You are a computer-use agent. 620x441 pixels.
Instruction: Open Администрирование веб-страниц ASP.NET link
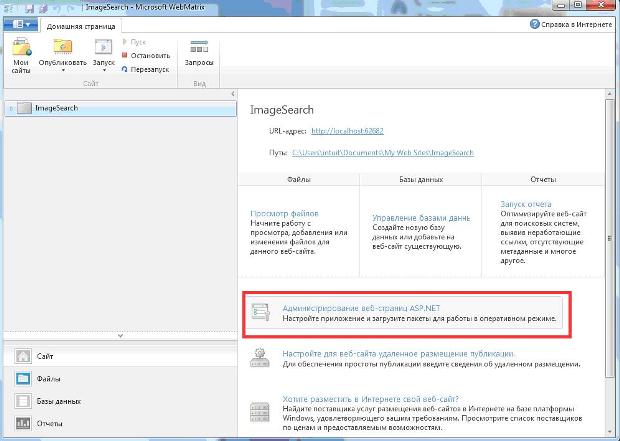click(361, 308)
